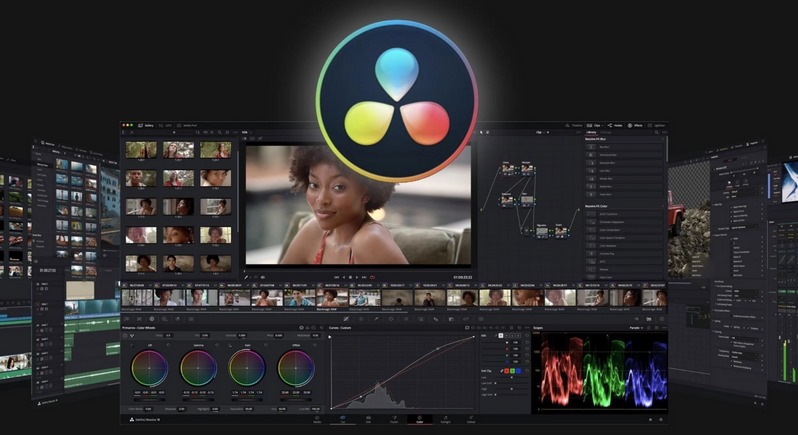
Task: Open the Scopes panel options menu
Action: pyautogui.click(x=665, y=328)
